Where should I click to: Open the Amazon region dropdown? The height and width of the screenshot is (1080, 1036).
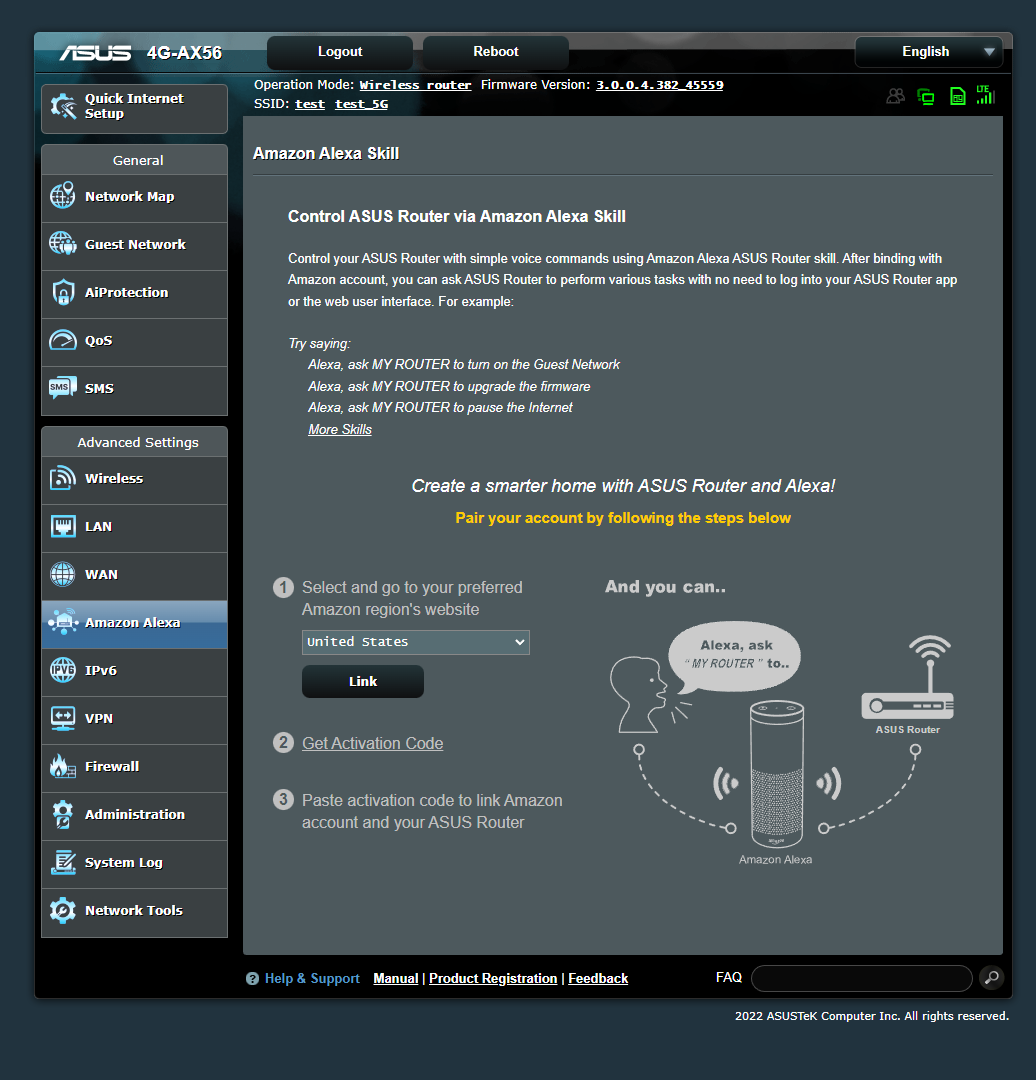(x=415, y=642)
